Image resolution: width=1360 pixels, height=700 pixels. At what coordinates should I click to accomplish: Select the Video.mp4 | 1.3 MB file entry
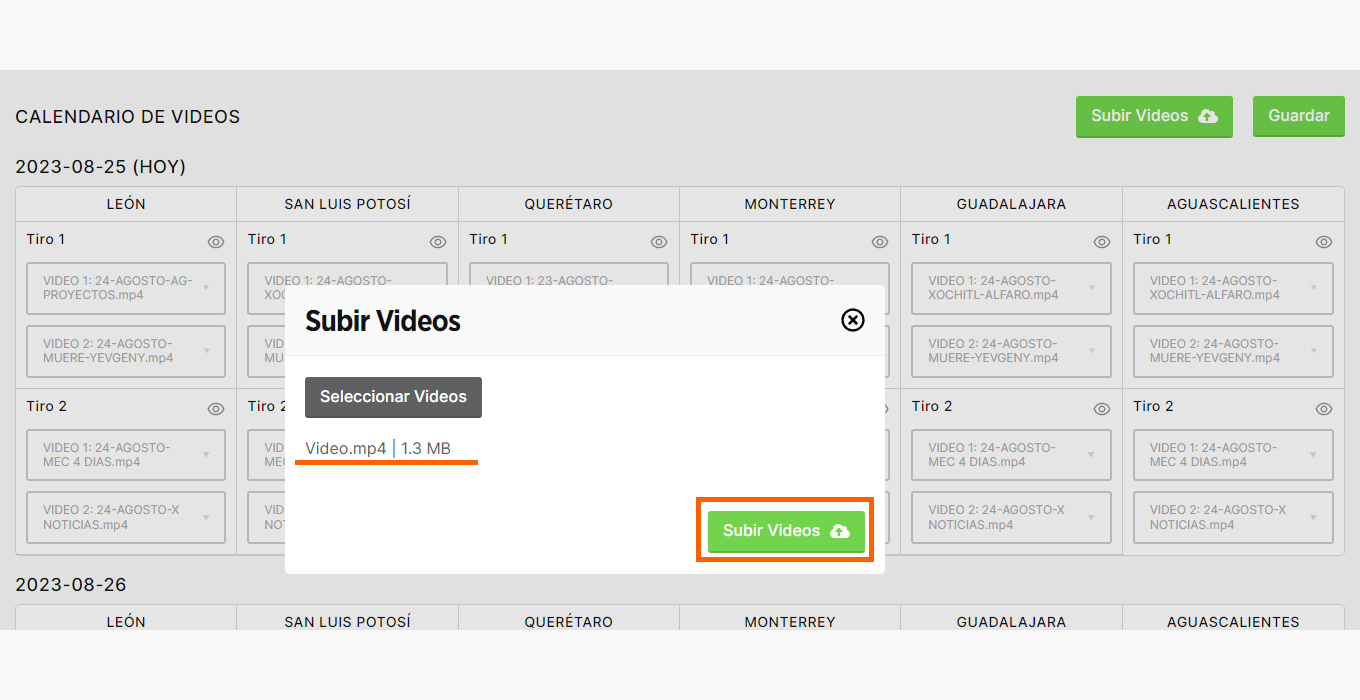[378, 448]
